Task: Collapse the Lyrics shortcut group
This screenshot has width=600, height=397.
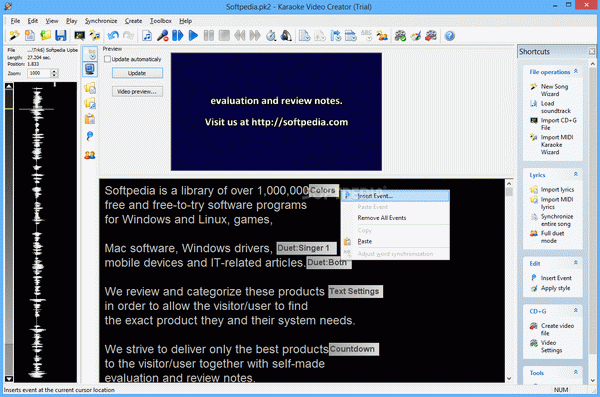Action: coord(576,175)
